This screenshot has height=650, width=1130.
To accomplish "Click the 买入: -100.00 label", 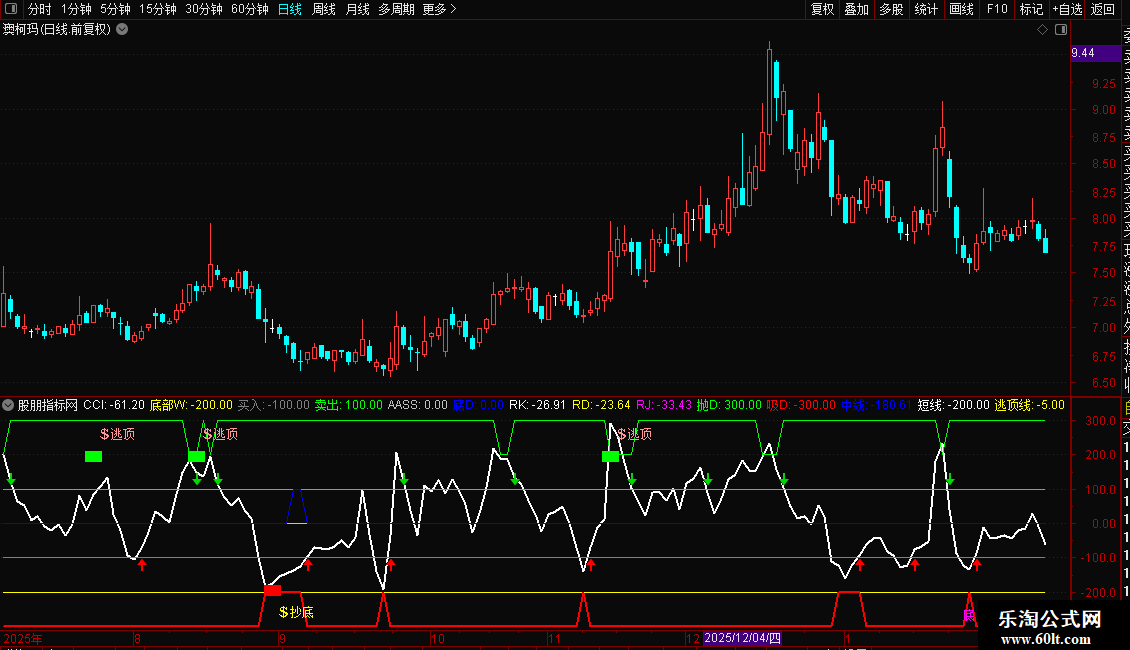I will [x=274, y=405].
